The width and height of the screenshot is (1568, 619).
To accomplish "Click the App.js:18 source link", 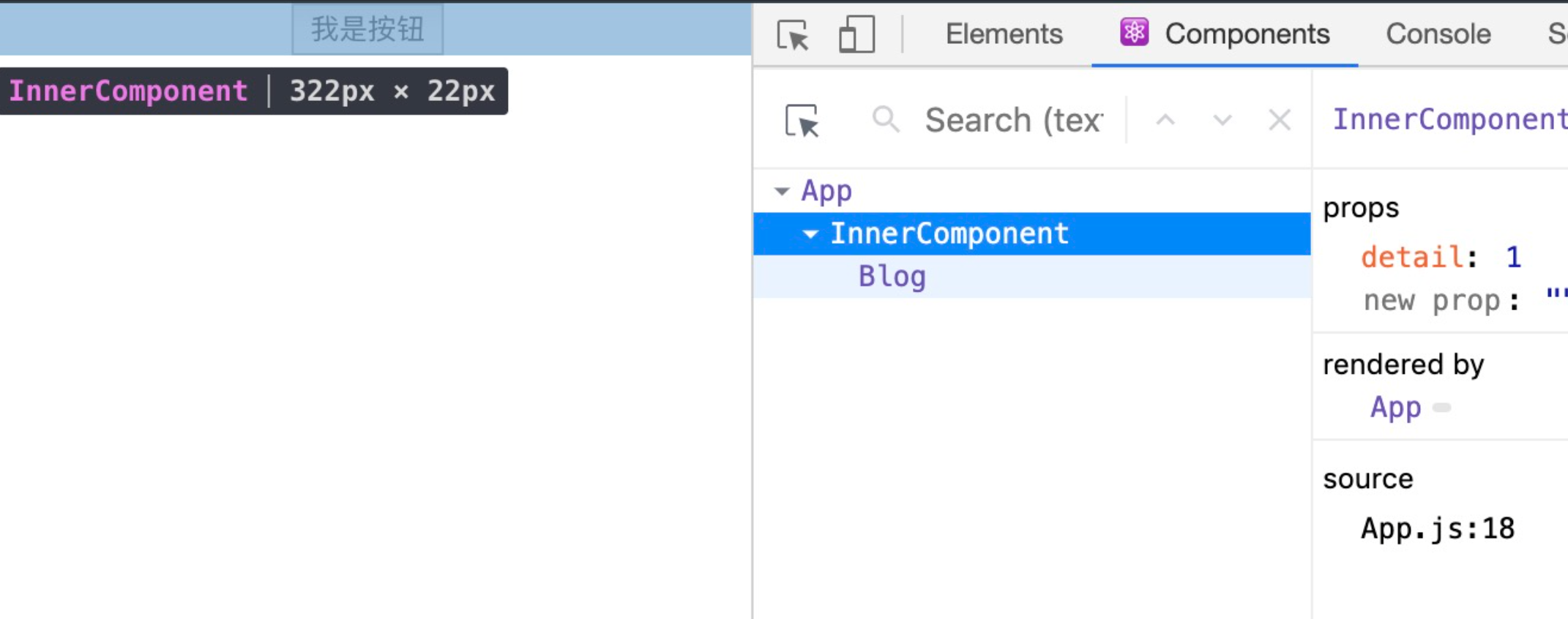I will [x=1437, y=528].
